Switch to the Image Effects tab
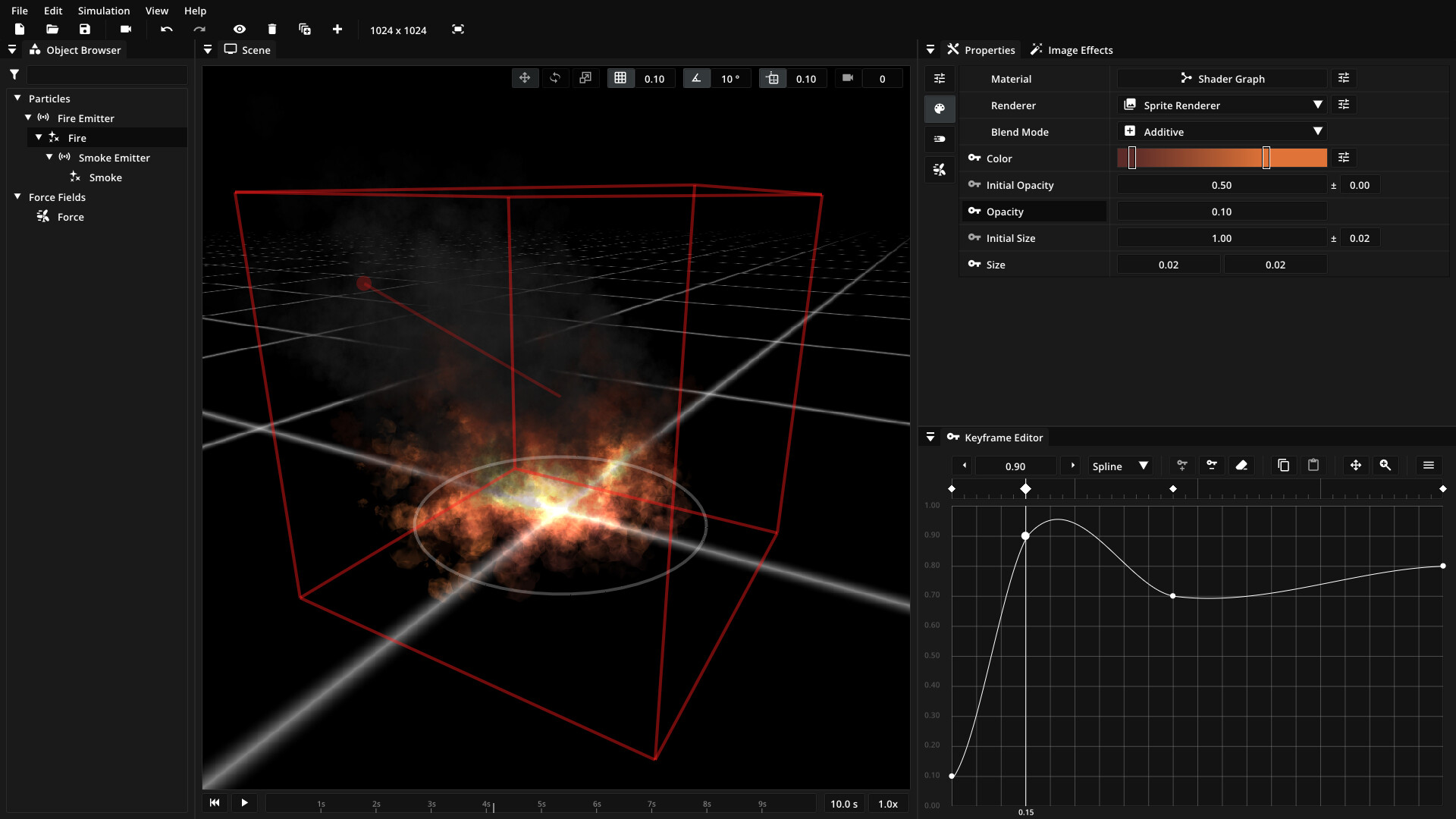The height and width of the screenshot is (819, 1456). (x=1072, y=50)
